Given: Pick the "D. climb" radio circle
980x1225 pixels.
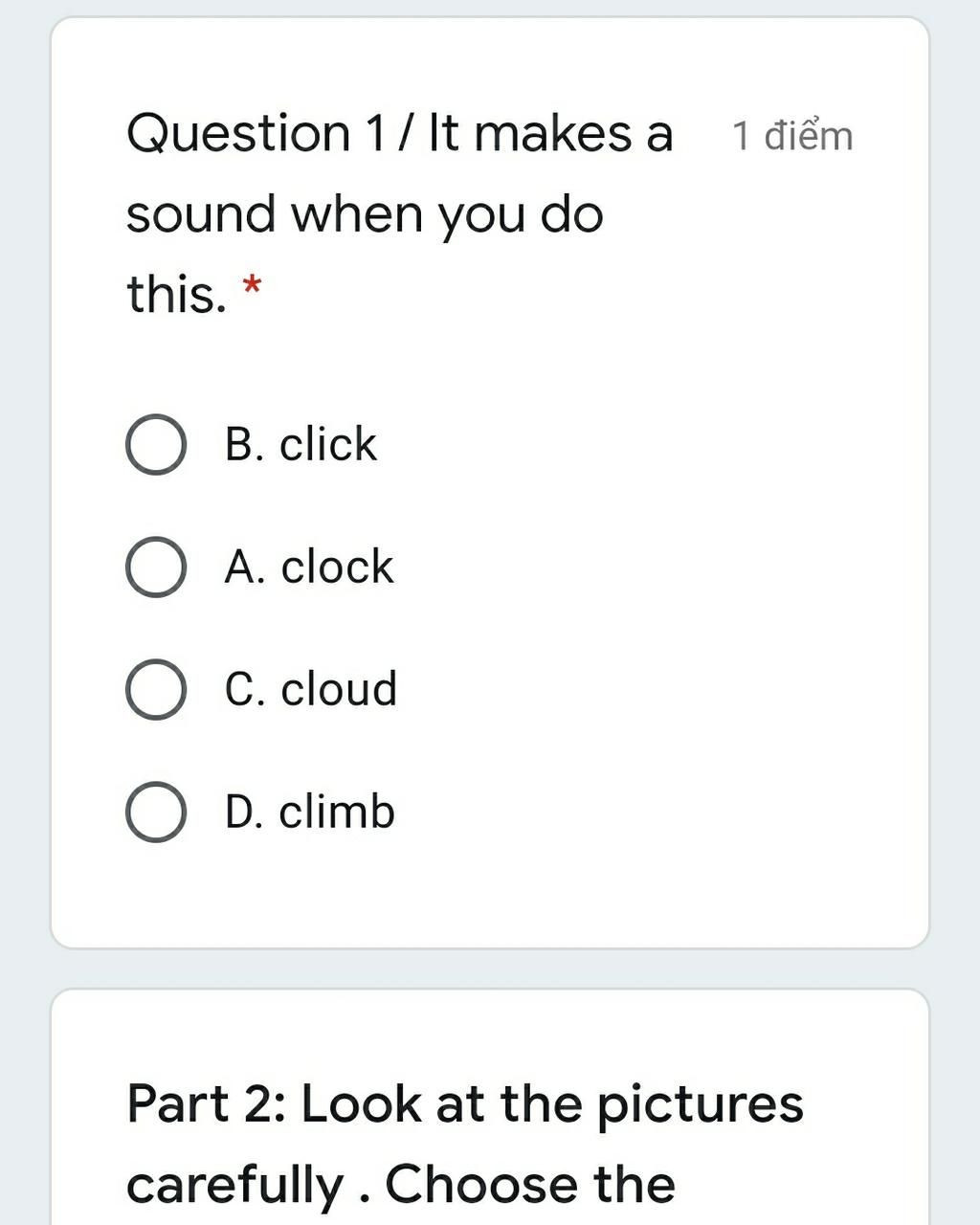Looking at the screenshot, I should click(155, 812).
